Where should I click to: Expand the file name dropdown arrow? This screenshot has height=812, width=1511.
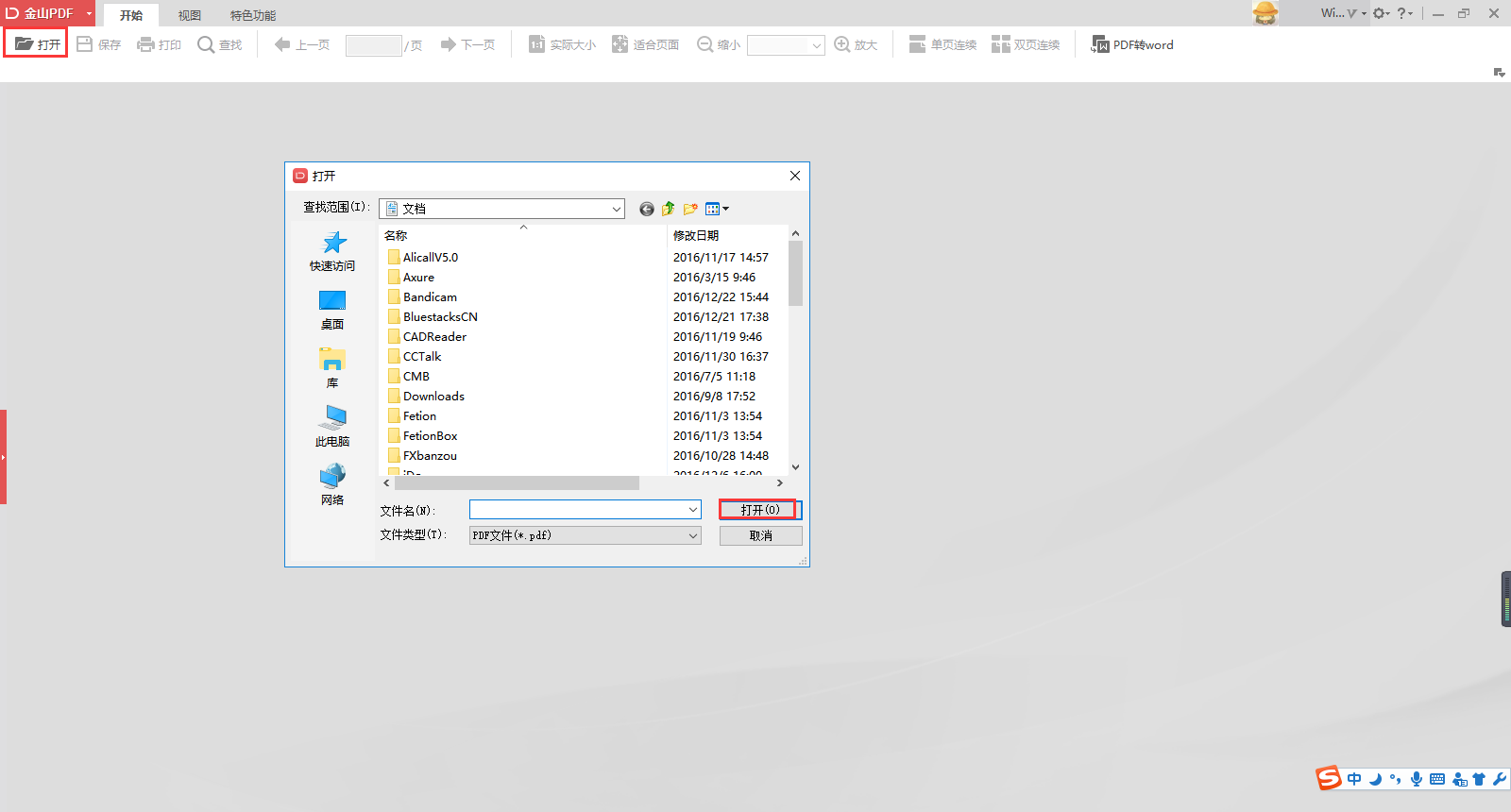[x=693, y=510]
